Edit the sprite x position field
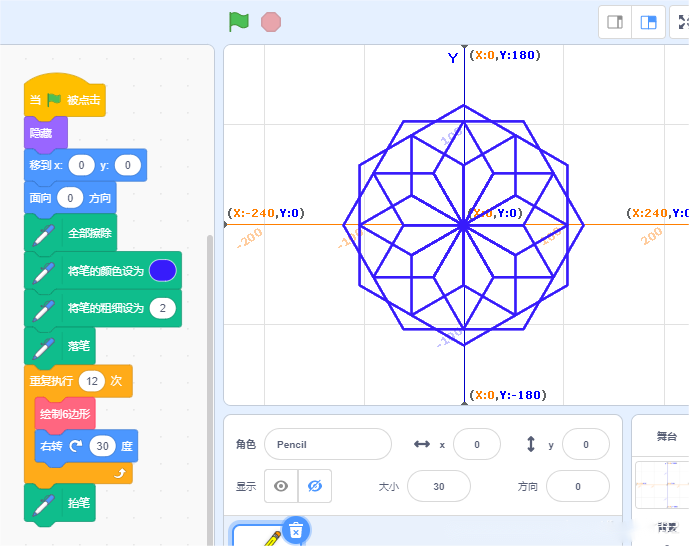 click(x=477, y=444)
